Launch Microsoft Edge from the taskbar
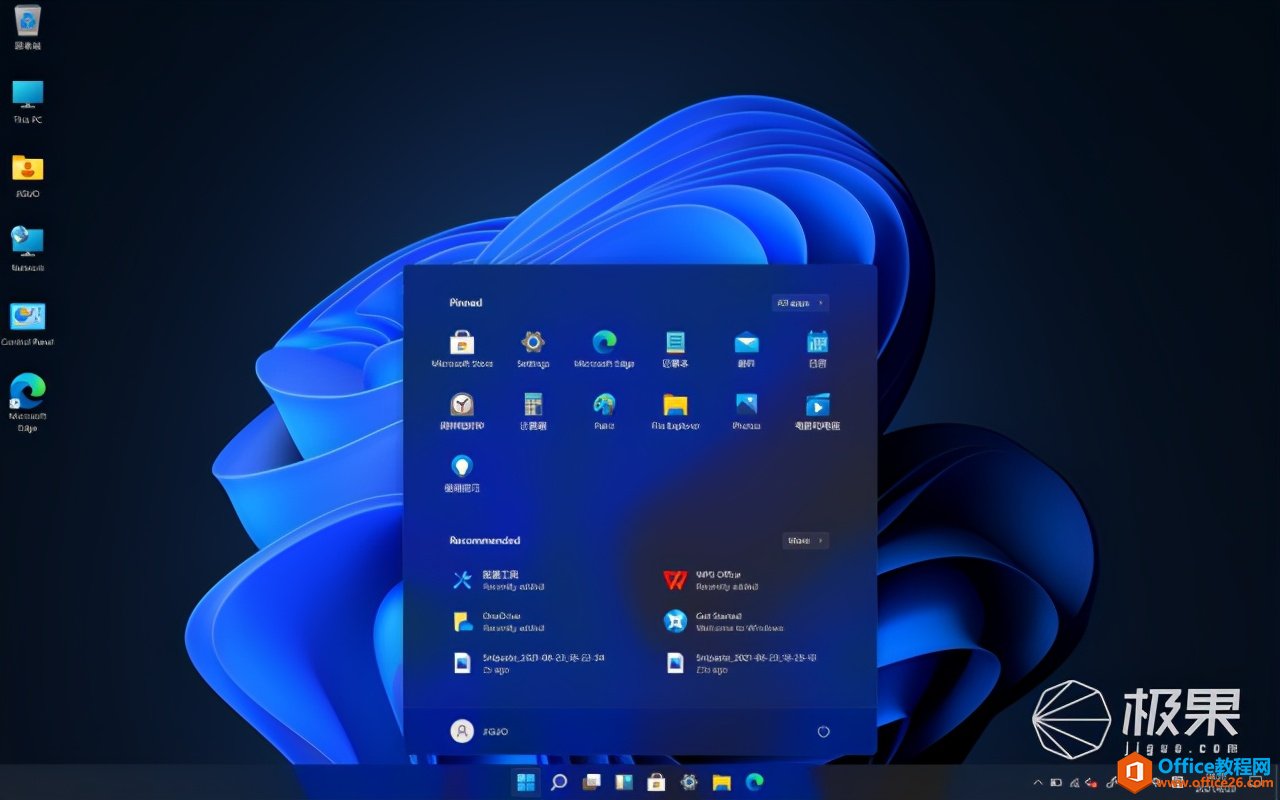The height and width of the screenshot is (800, 1280). coord(754,782)
